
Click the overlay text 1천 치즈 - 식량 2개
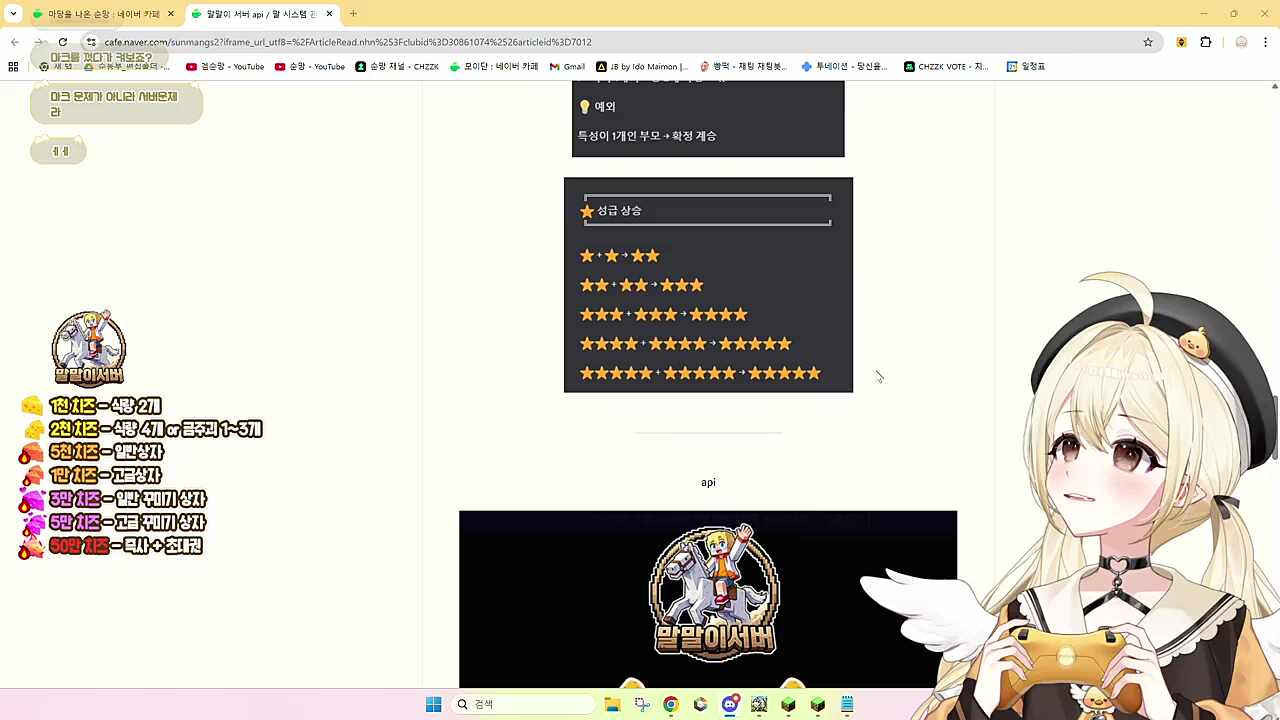104,406
